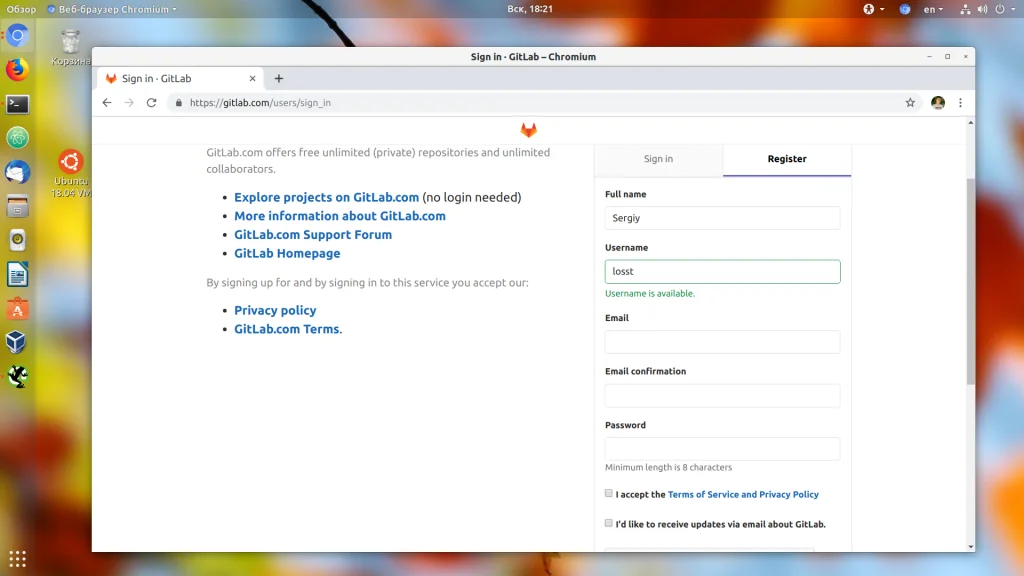Open a new browser tab
This screenshot has width=1024, height=576.
coord(279,78)
